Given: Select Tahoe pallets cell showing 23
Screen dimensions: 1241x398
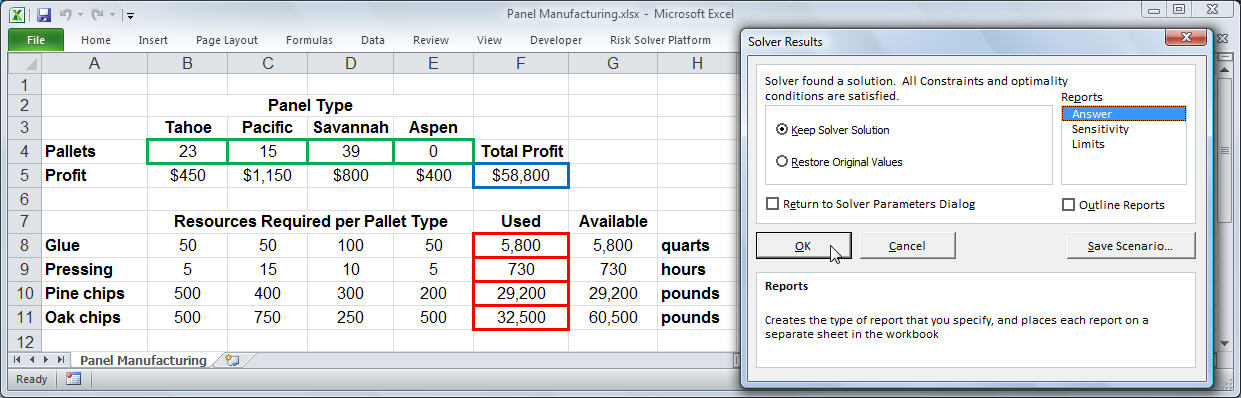Looking at the screenshot, I should coord(187,151).
